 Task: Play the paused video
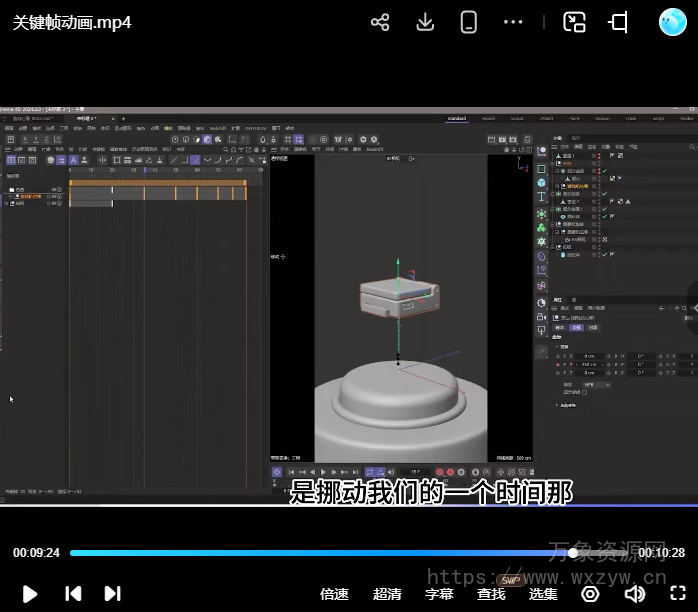(x=30, y=593)
